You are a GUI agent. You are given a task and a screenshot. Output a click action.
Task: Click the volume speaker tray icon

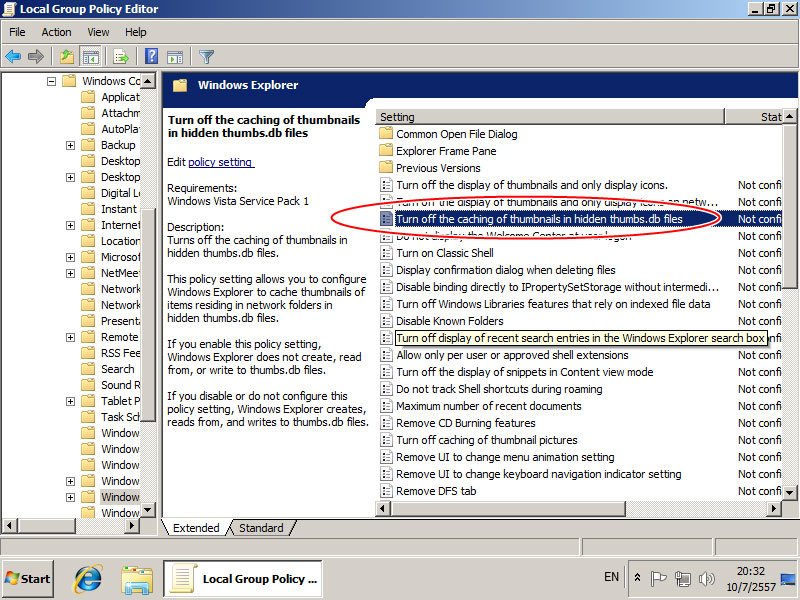point(707,579)
